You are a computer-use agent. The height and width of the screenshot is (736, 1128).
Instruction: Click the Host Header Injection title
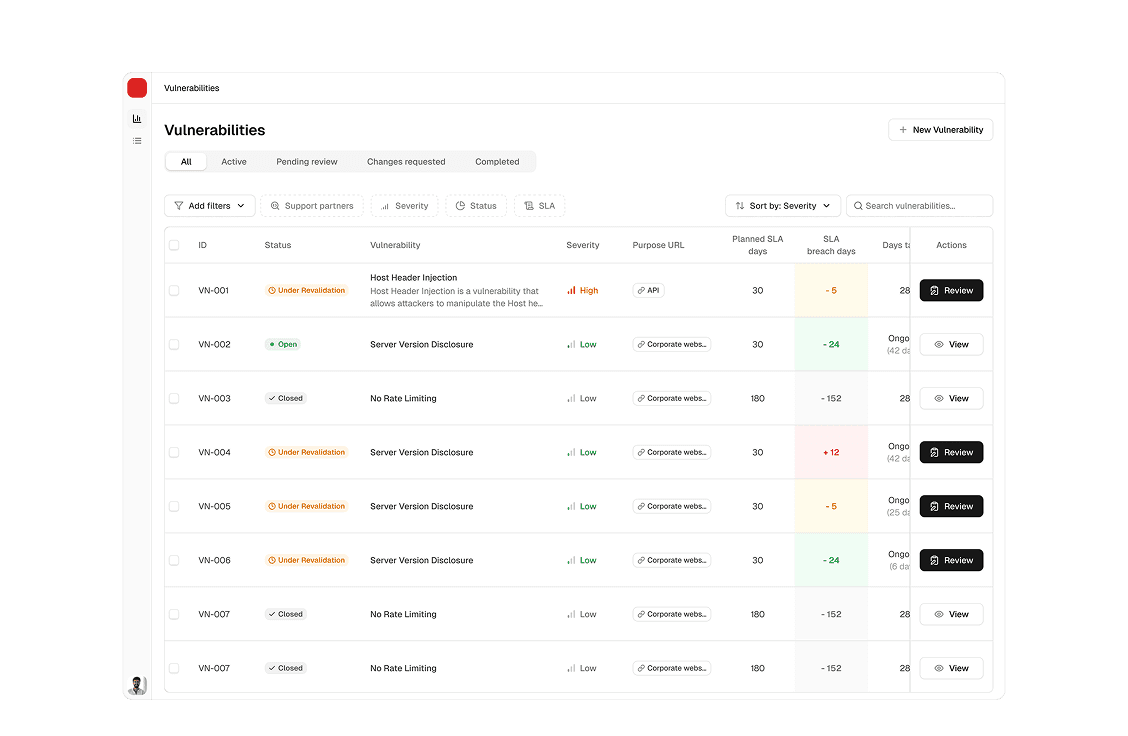[414, 278]
